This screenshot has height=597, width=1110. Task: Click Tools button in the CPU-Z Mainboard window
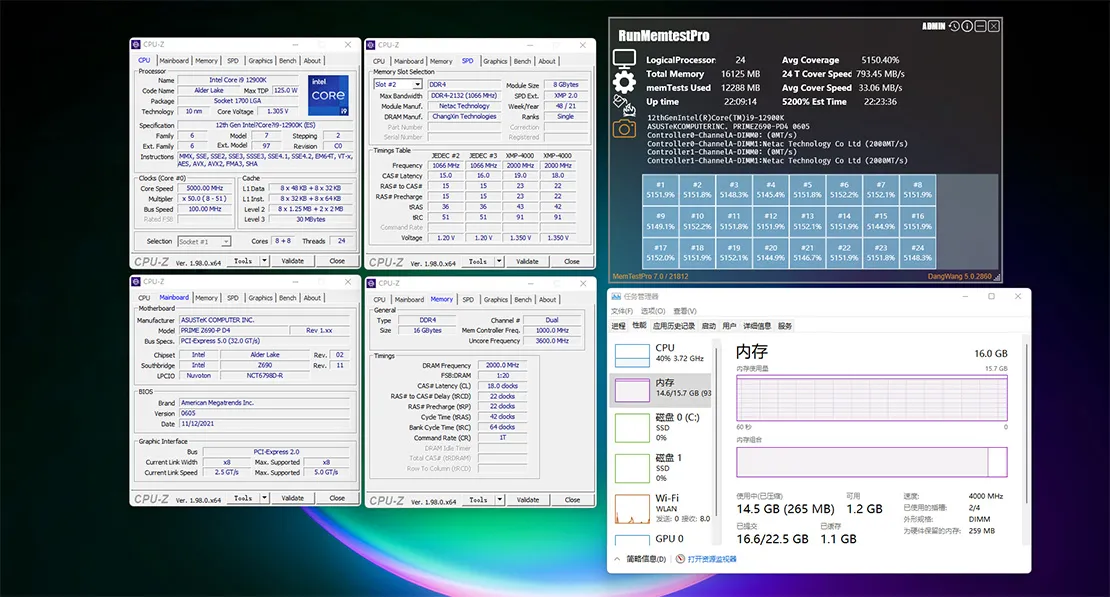243,498
